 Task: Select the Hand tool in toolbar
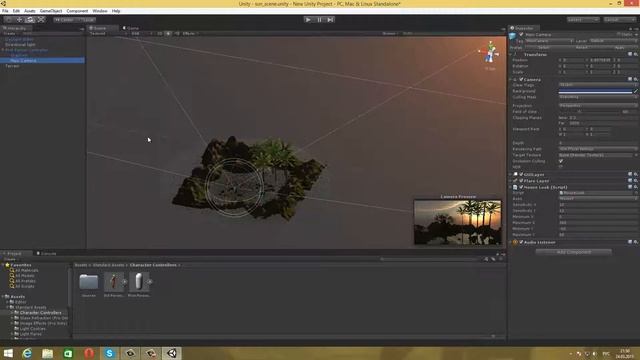[9, 20]
